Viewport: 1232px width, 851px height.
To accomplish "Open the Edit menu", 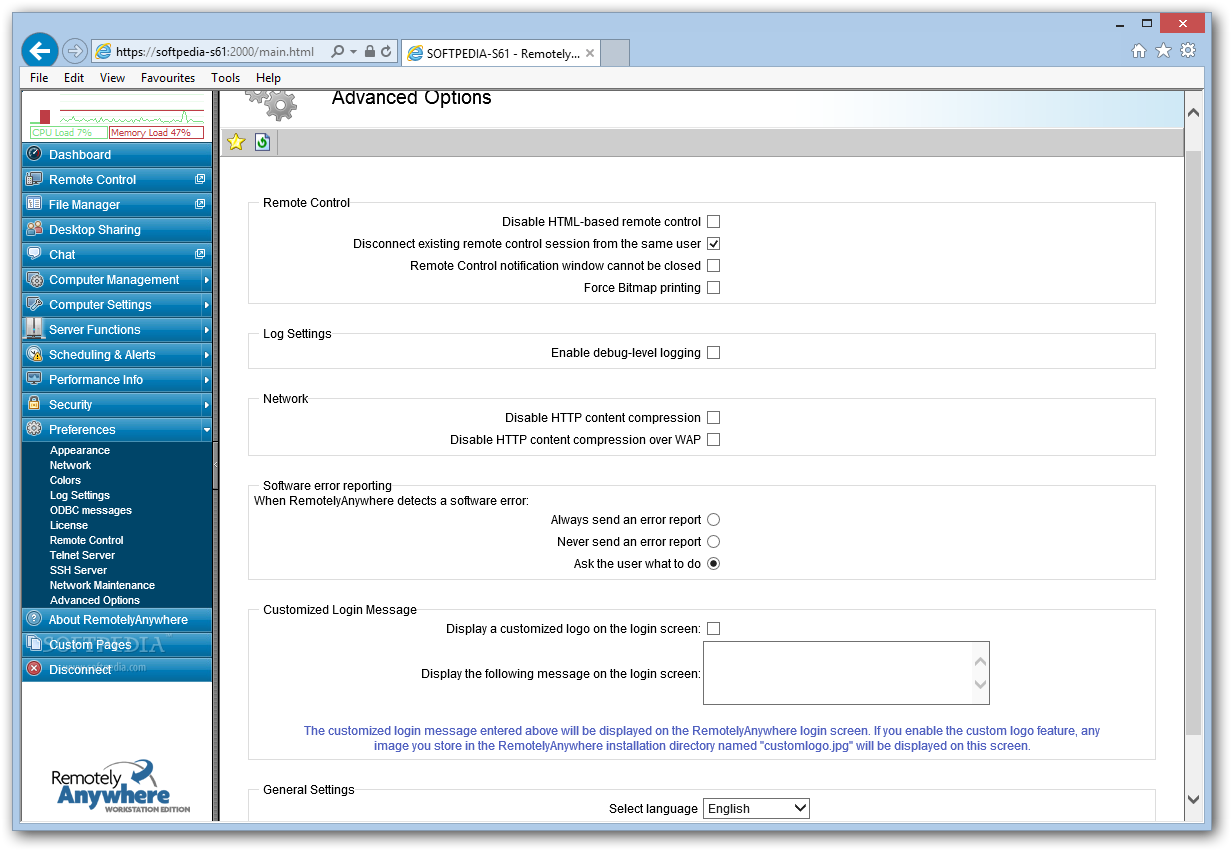I will click(74, 78).
